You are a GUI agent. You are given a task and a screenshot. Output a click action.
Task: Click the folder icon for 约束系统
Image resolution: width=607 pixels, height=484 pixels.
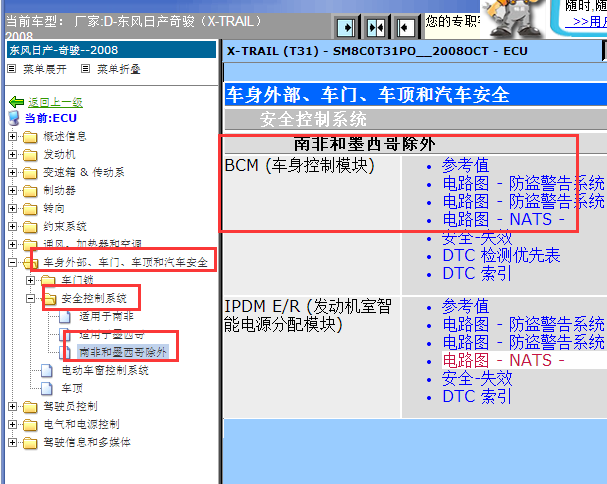pyautogui.click(x=30, y=227)
